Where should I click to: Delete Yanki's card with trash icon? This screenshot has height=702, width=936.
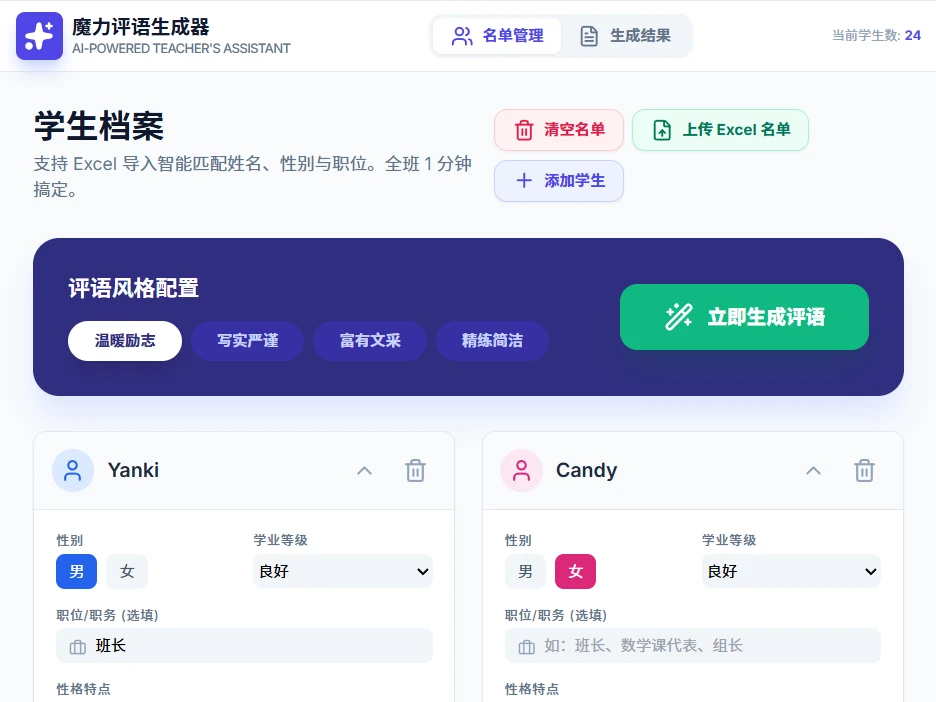click(415, 471)
